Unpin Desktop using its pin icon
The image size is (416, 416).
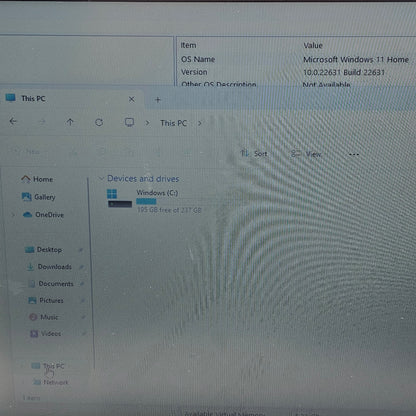click(81, 249)
